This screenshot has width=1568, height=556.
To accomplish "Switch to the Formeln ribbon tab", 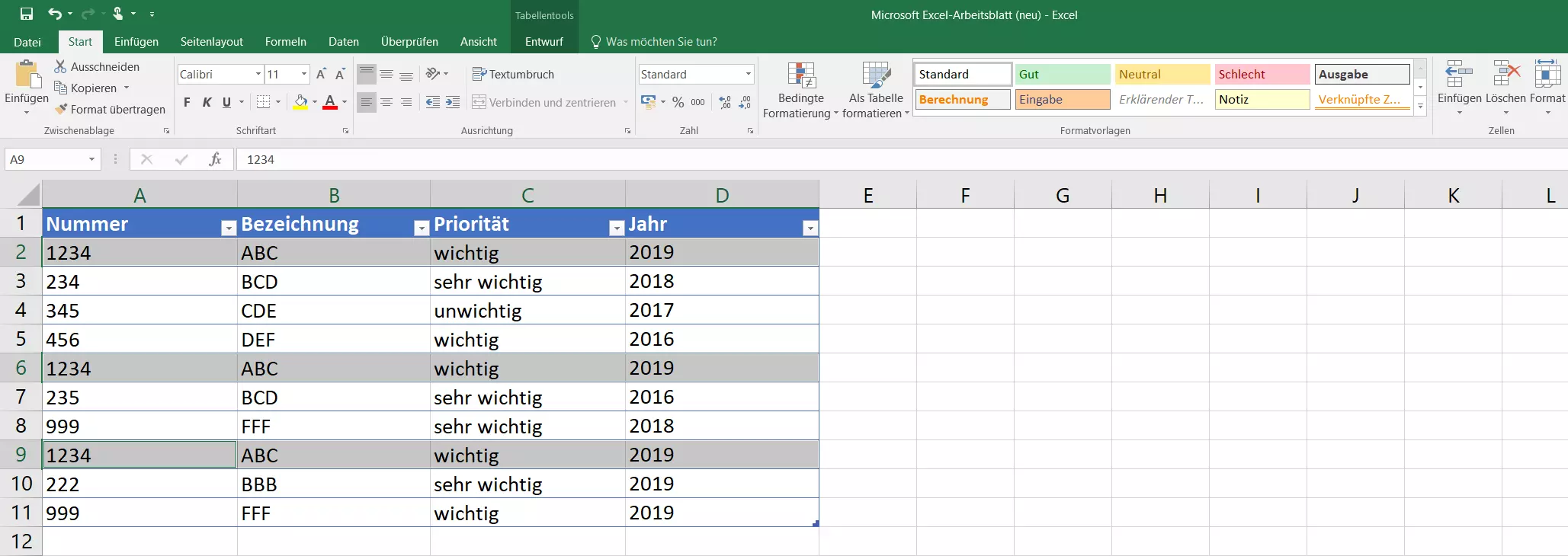I will (285, 42).
